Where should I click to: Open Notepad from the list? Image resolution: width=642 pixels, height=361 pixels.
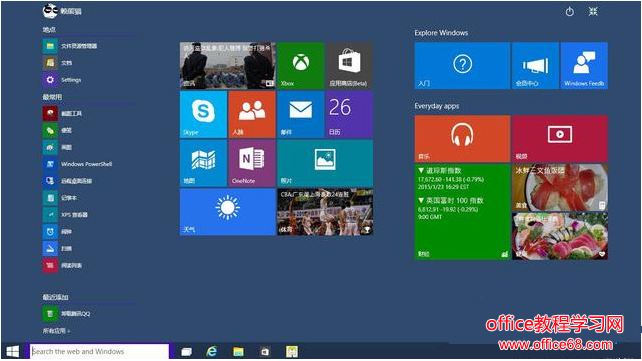pos(60,198)
